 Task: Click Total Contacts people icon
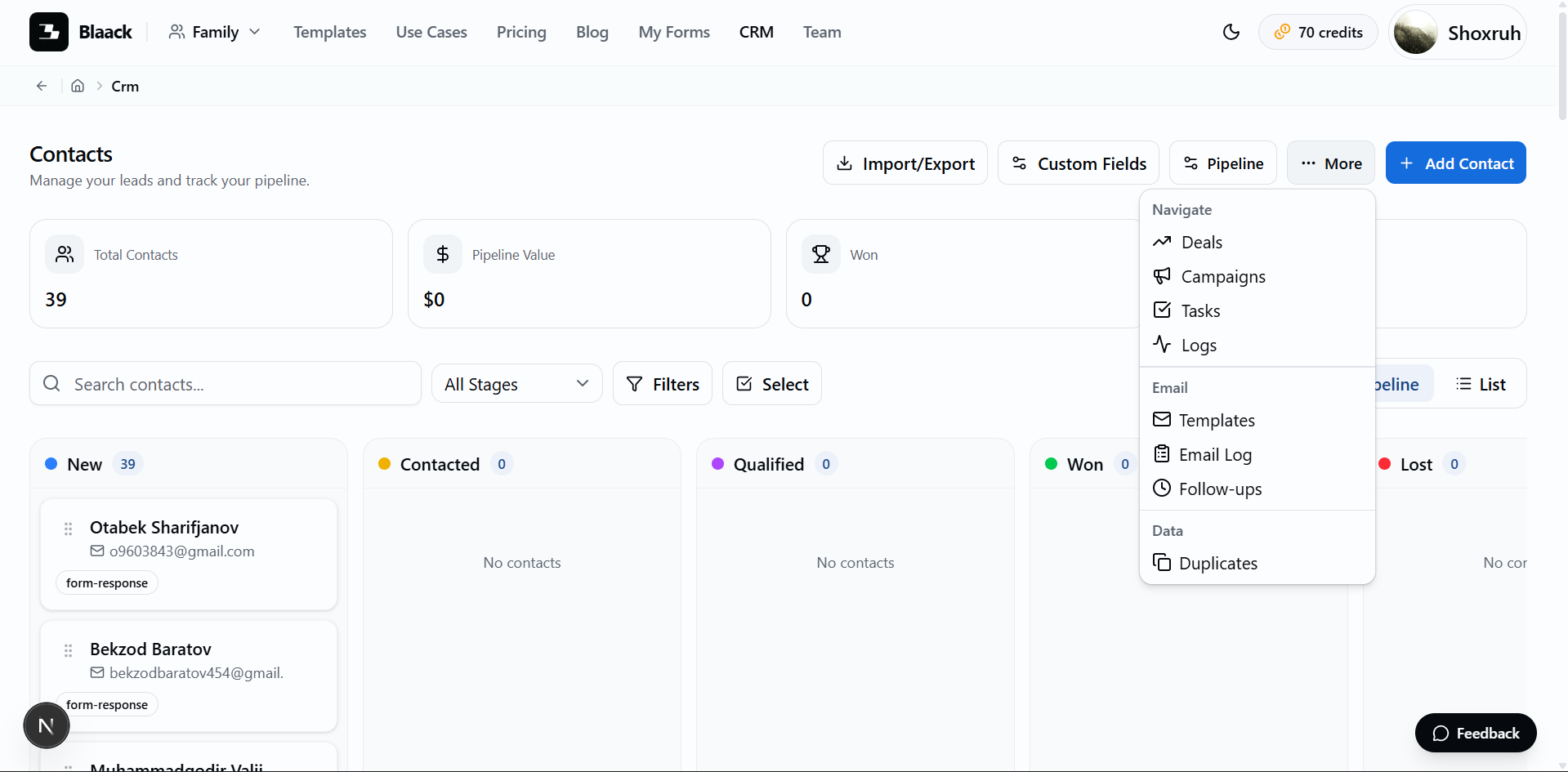point(65,254)
